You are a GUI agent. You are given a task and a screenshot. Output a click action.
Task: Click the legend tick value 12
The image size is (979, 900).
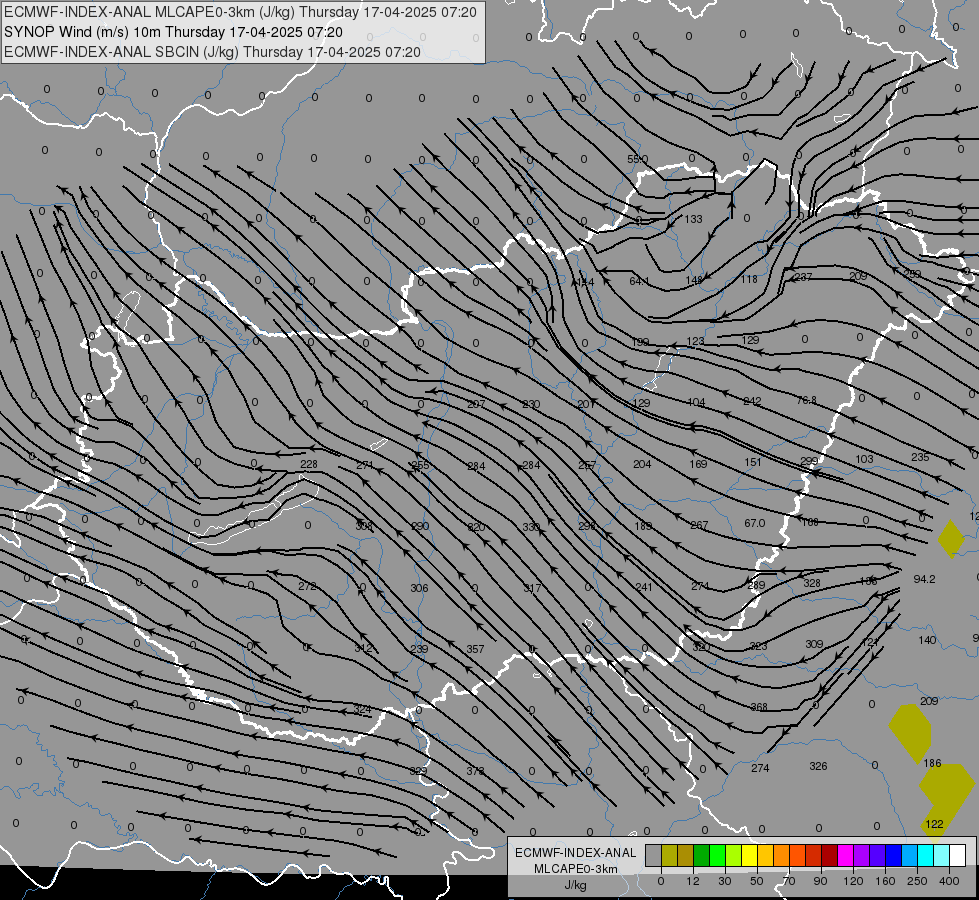[692, 881]
